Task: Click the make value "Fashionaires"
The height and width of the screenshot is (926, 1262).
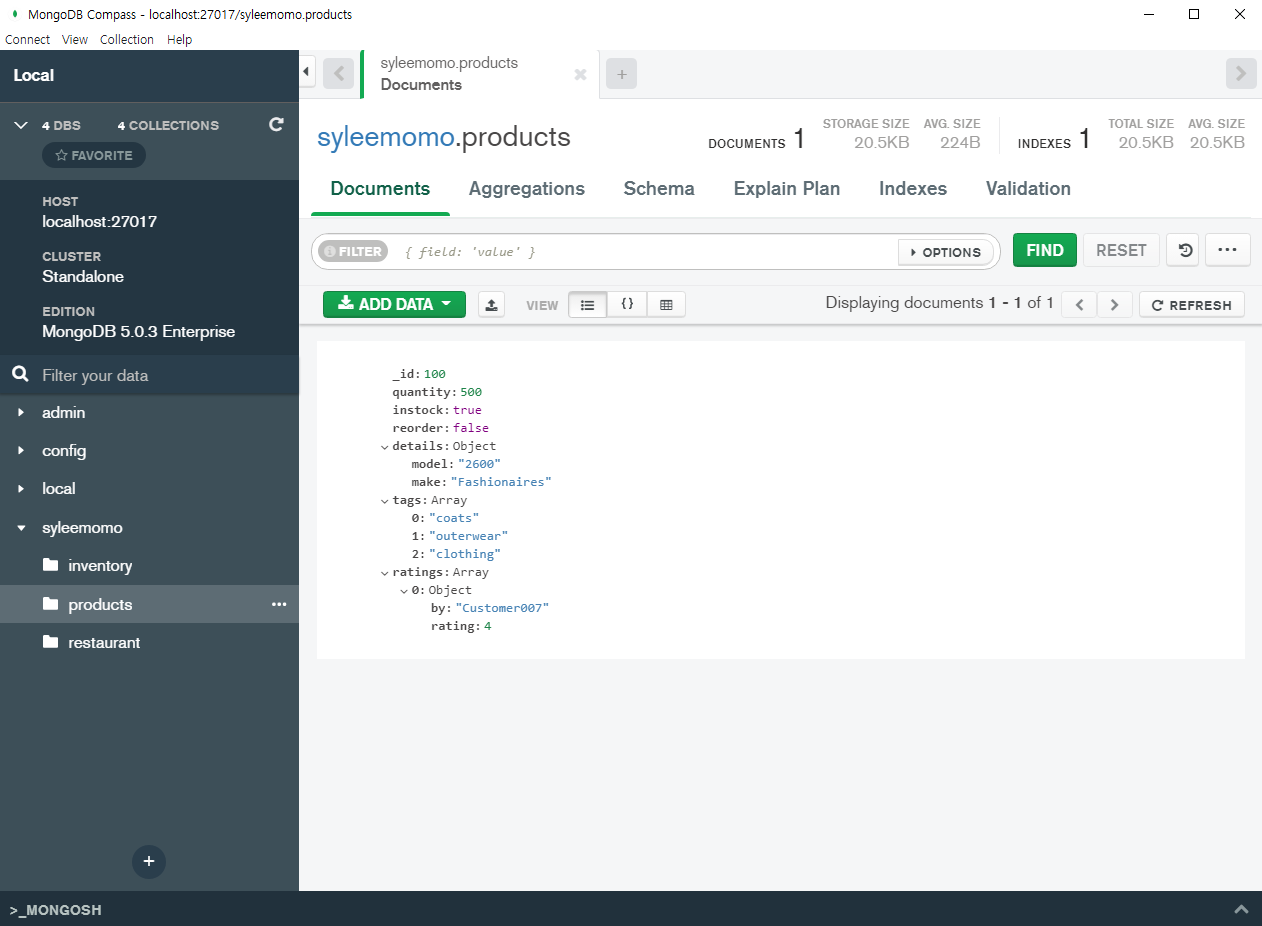Action: click(501, 482)
